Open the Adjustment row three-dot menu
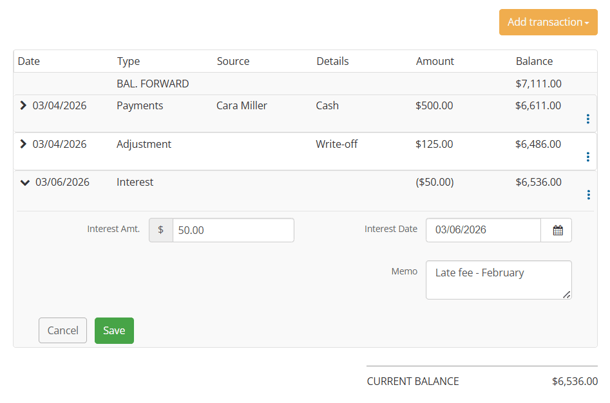 click(587, 157)
